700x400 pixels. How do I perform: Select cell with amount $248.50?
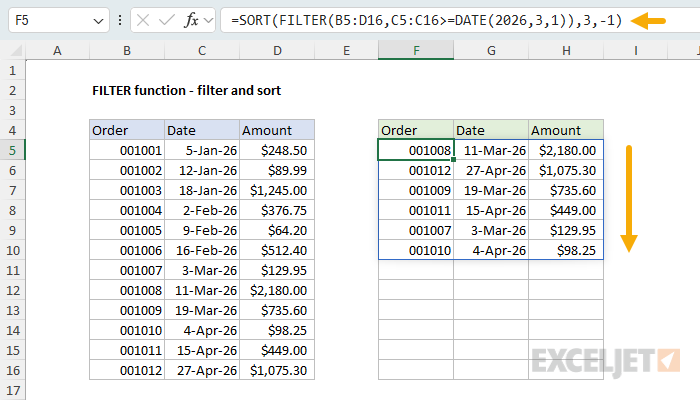pos(277,150)
